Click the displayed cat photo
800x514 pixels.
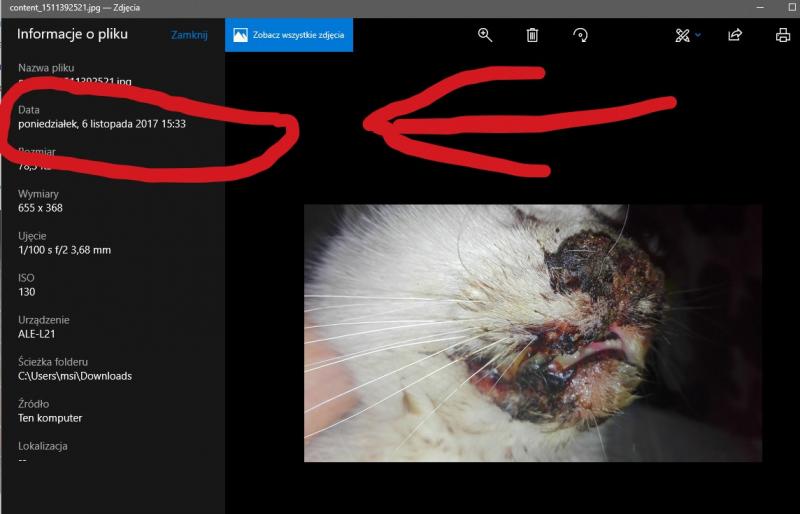point(532,333)
